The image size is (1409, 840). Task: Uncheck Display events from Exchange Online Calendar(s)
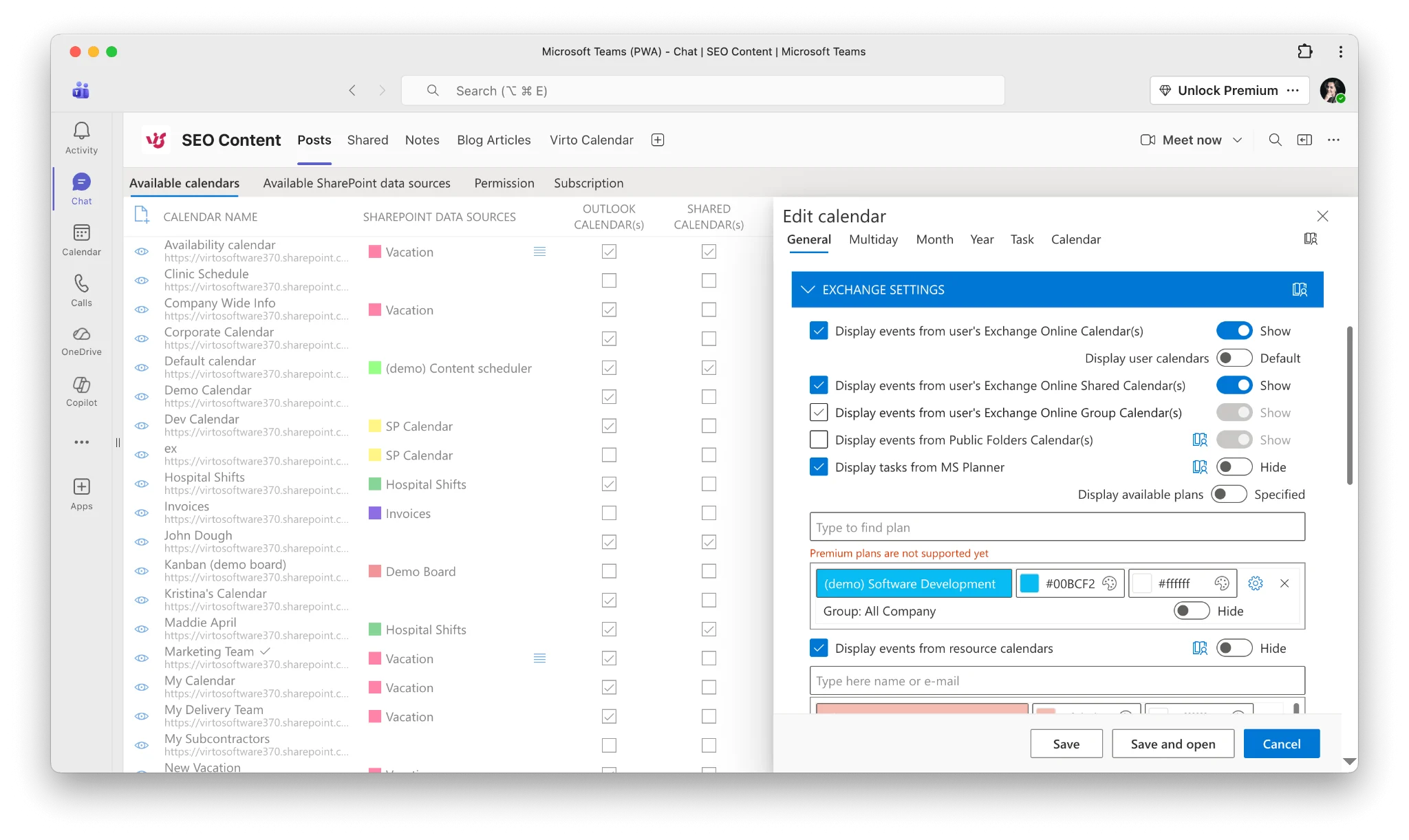coord(819,331)
